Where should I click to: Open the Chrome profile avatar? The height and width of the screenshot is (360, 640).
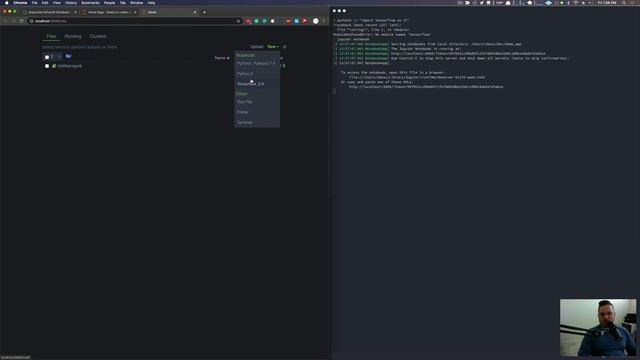(x=316, y=21)
